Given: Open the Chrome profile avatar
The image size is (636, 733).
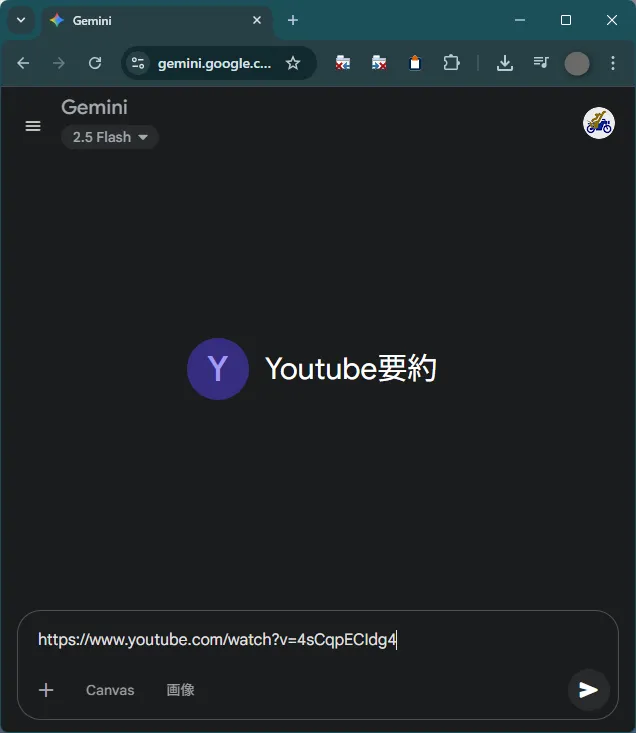Looking at the screenshot, I should coord(577,64).
